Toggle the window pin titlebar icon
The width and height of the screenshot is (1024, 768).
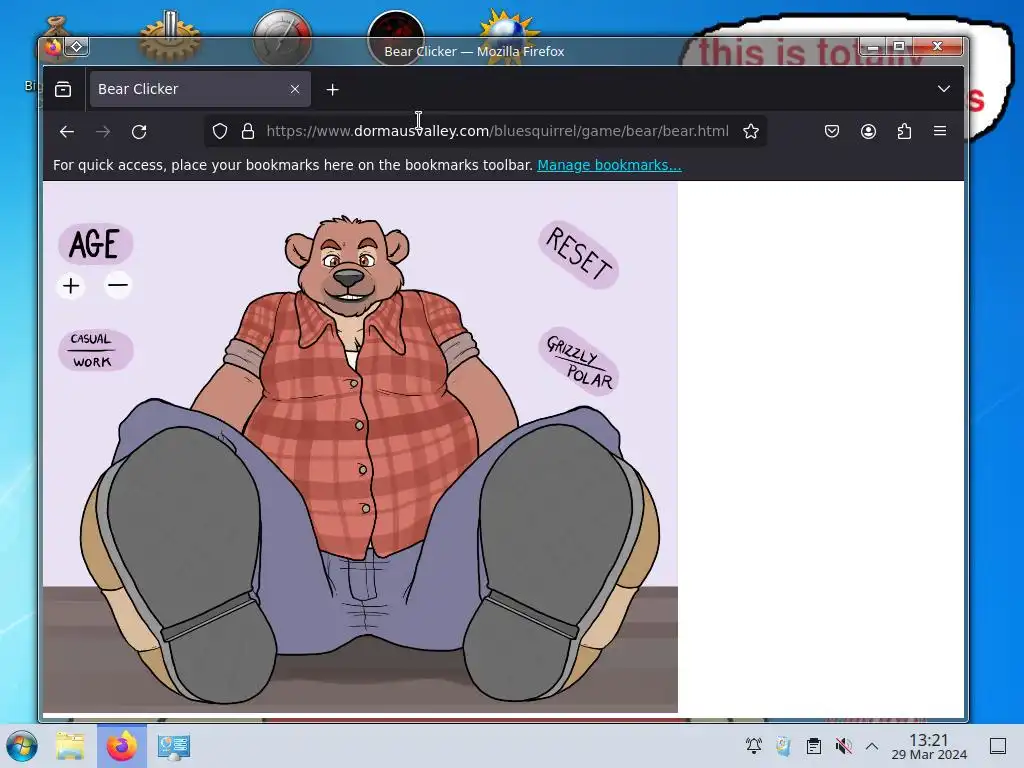tap(77, 46)
